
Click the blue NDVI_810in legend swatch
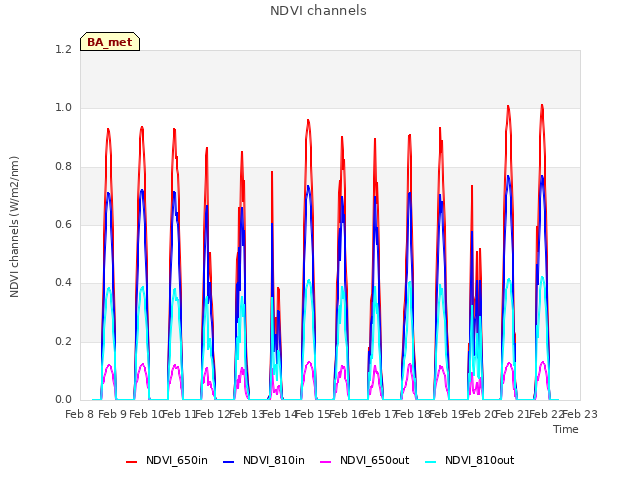point(229,462)
